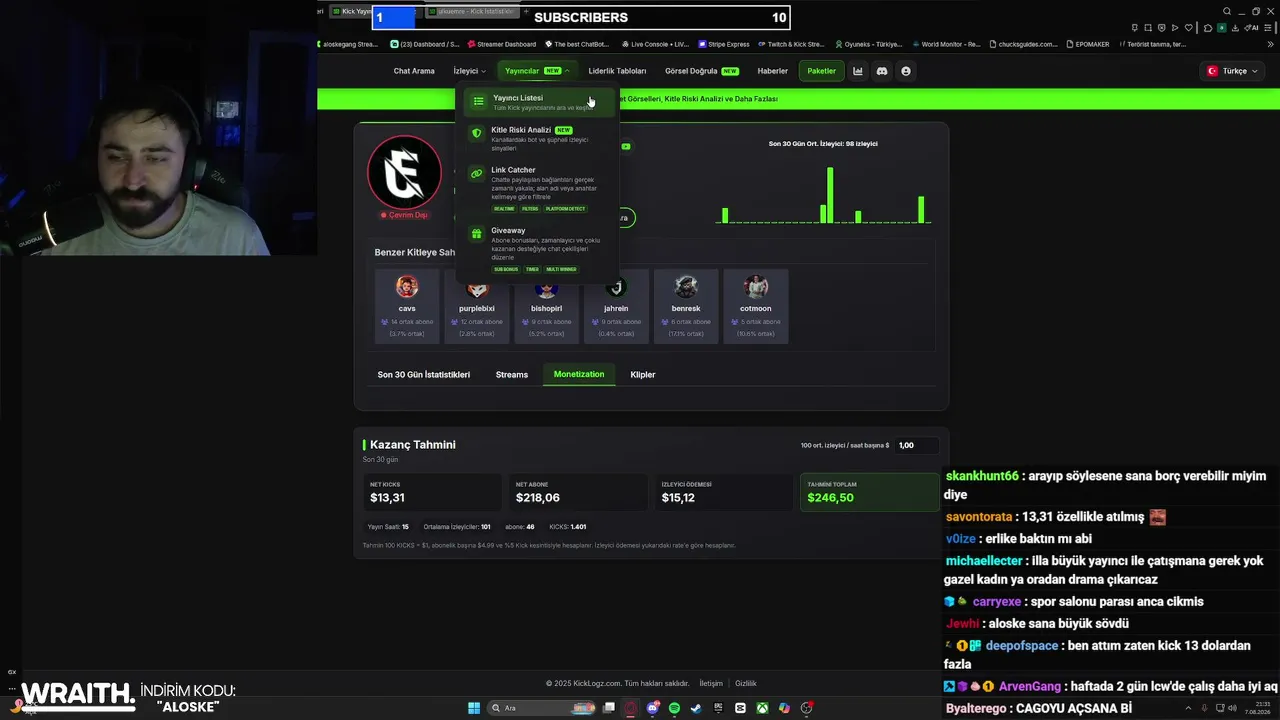Click the tallest bar in viewer chart
The height and width of the screenshot is (720, 1280).
coord(830,195)
